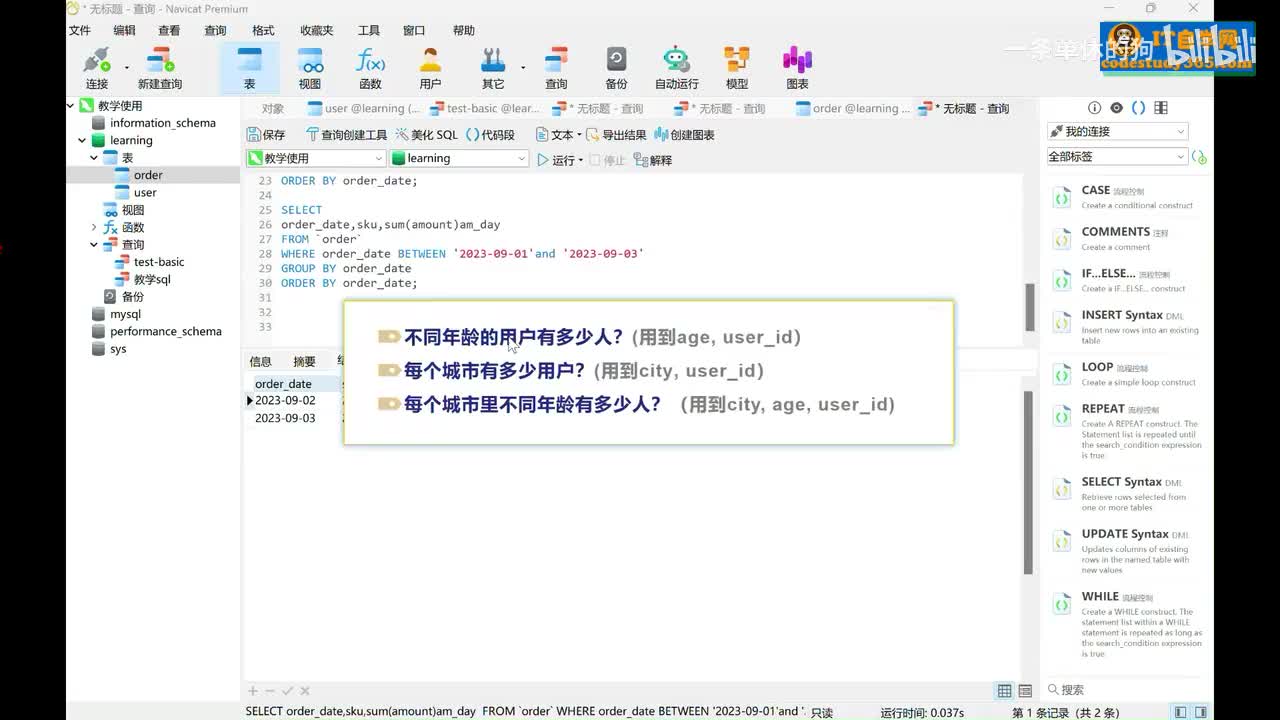Select the 查询 (Query) toolbar icon
1280x720 pixels.
coord(556,68)
